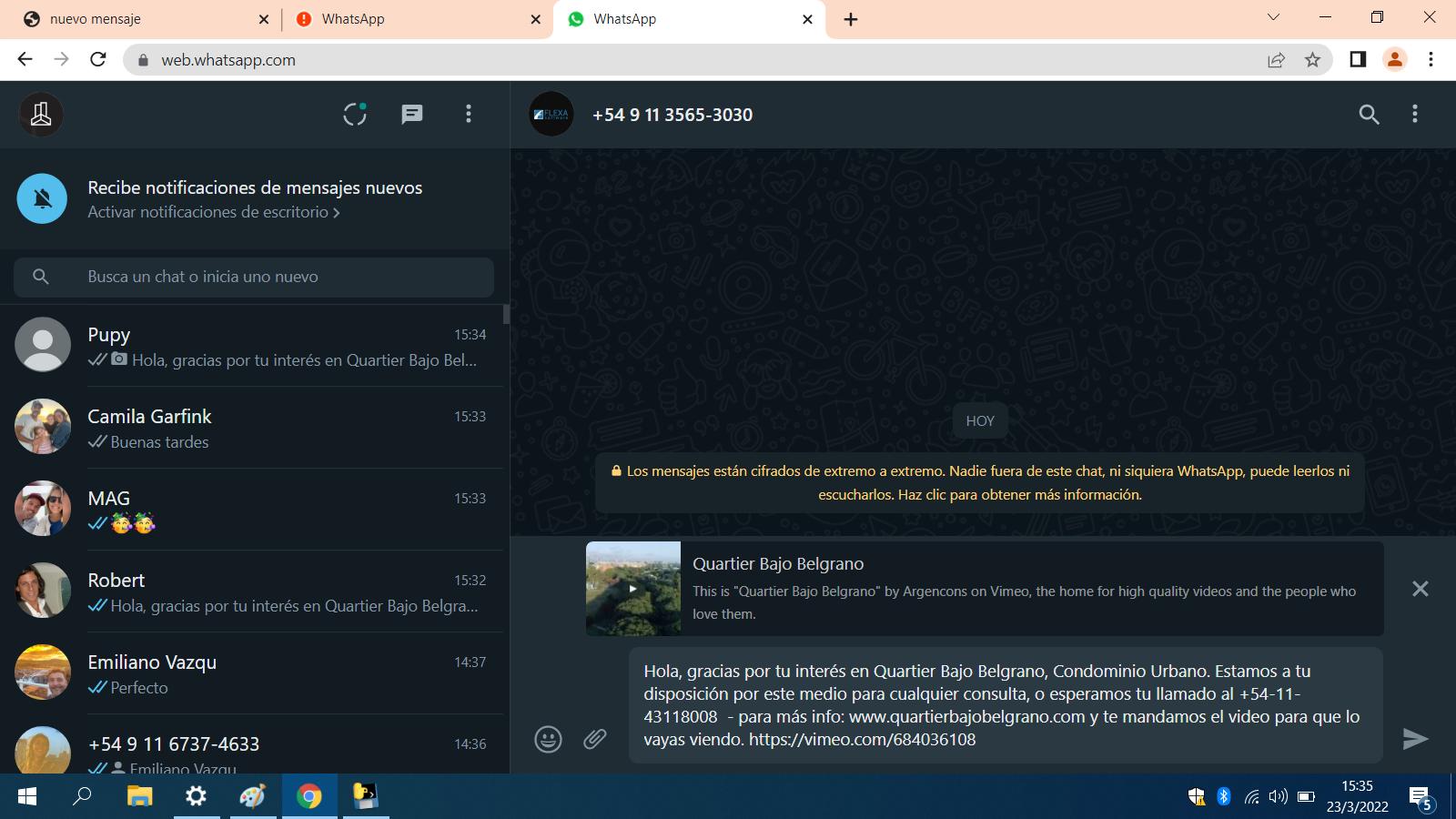Viewport: 1456px width, 819px height.
Task: Reload the page
Action: click(98, 59)
